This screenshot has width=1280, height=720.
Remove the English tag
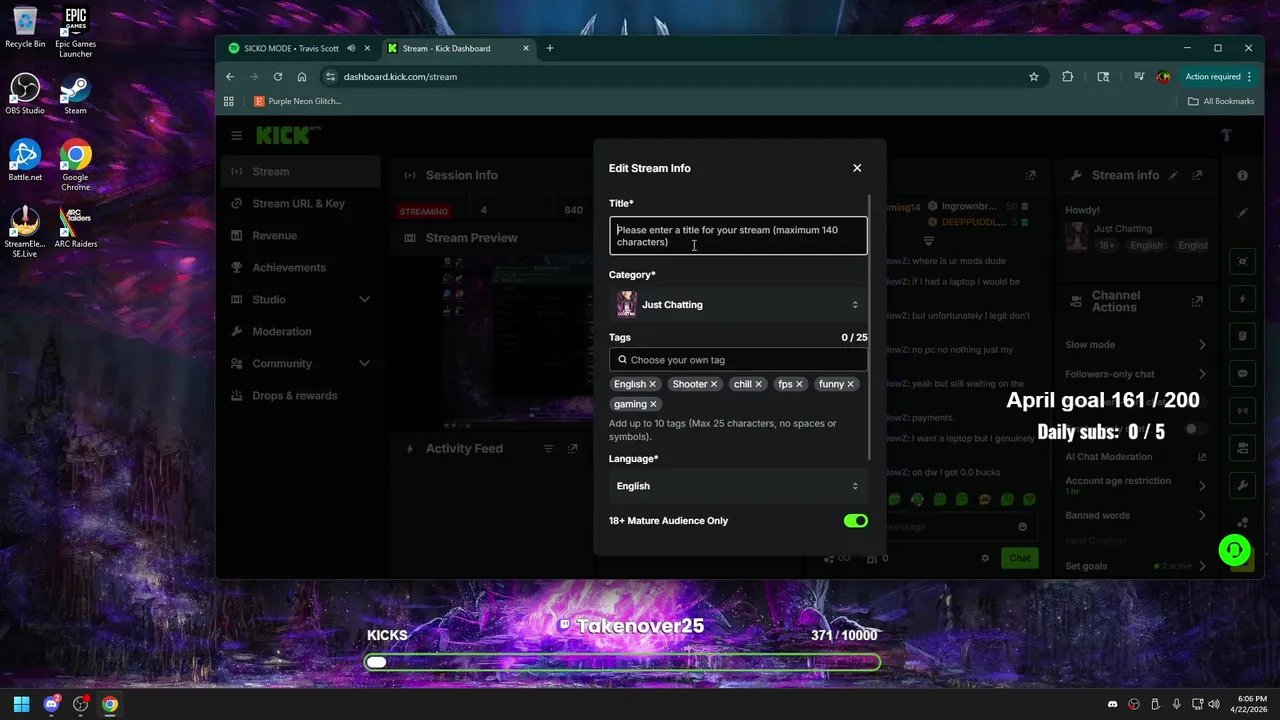click(x=653, y=384)
